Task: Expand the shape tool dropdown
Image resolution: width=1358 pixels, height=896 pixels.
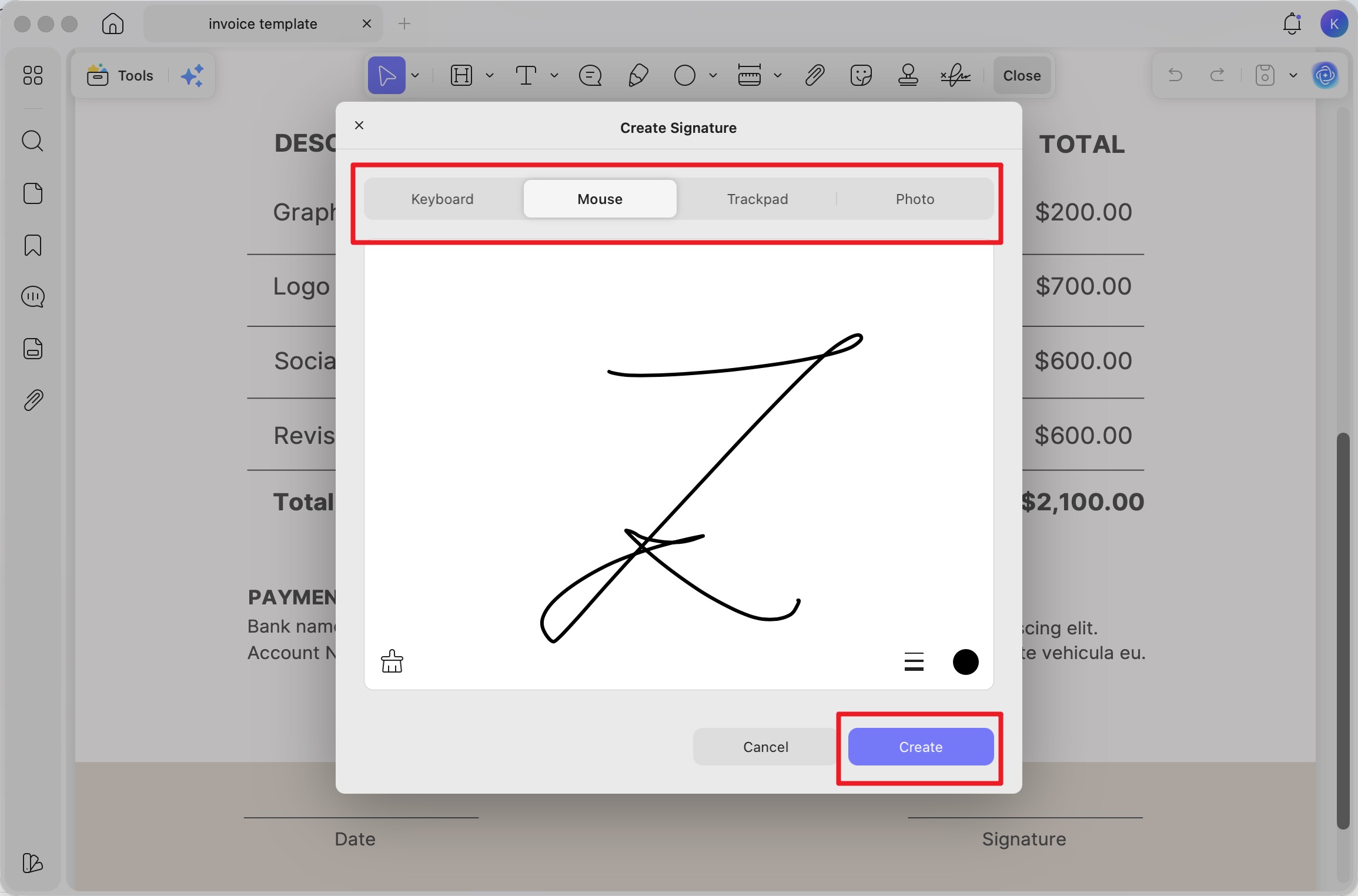Action: coord(713,75)
